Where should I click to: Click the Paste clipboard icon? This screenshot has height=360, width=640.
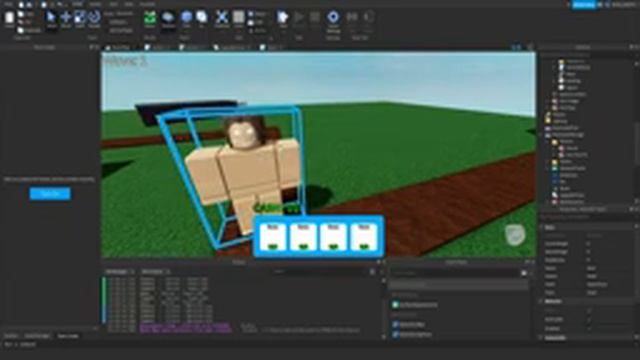click(x=9, y=19)
